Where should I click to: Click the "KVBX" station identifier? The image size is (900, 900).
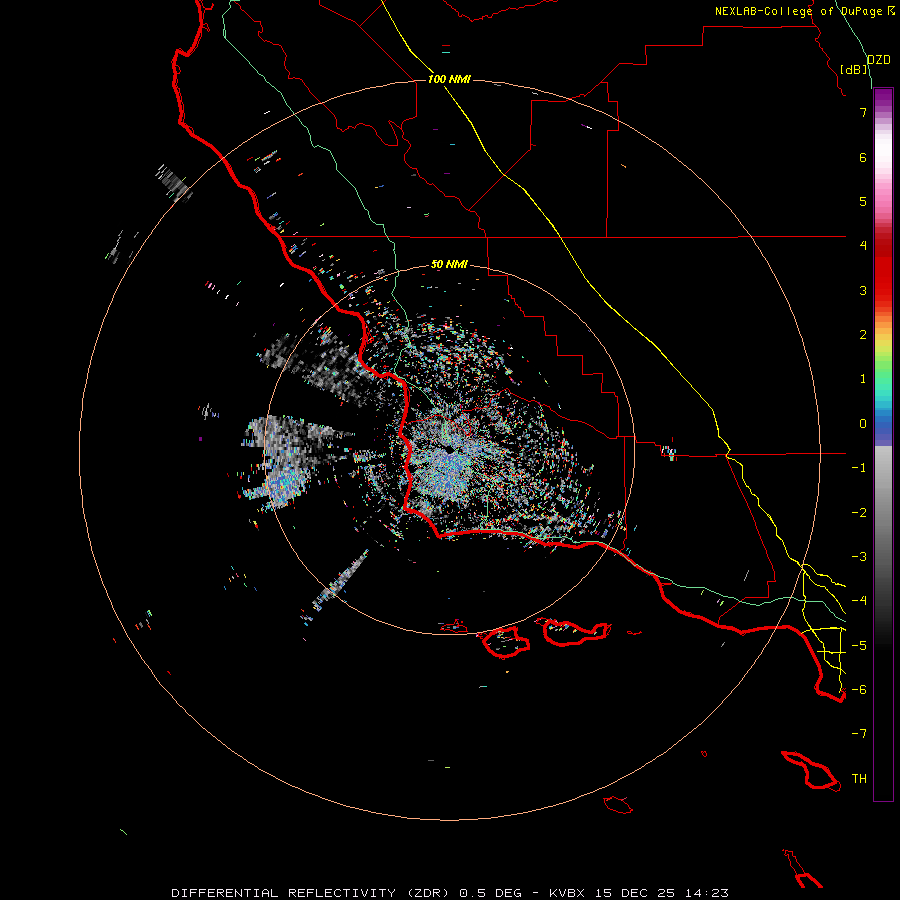point(567,893)
